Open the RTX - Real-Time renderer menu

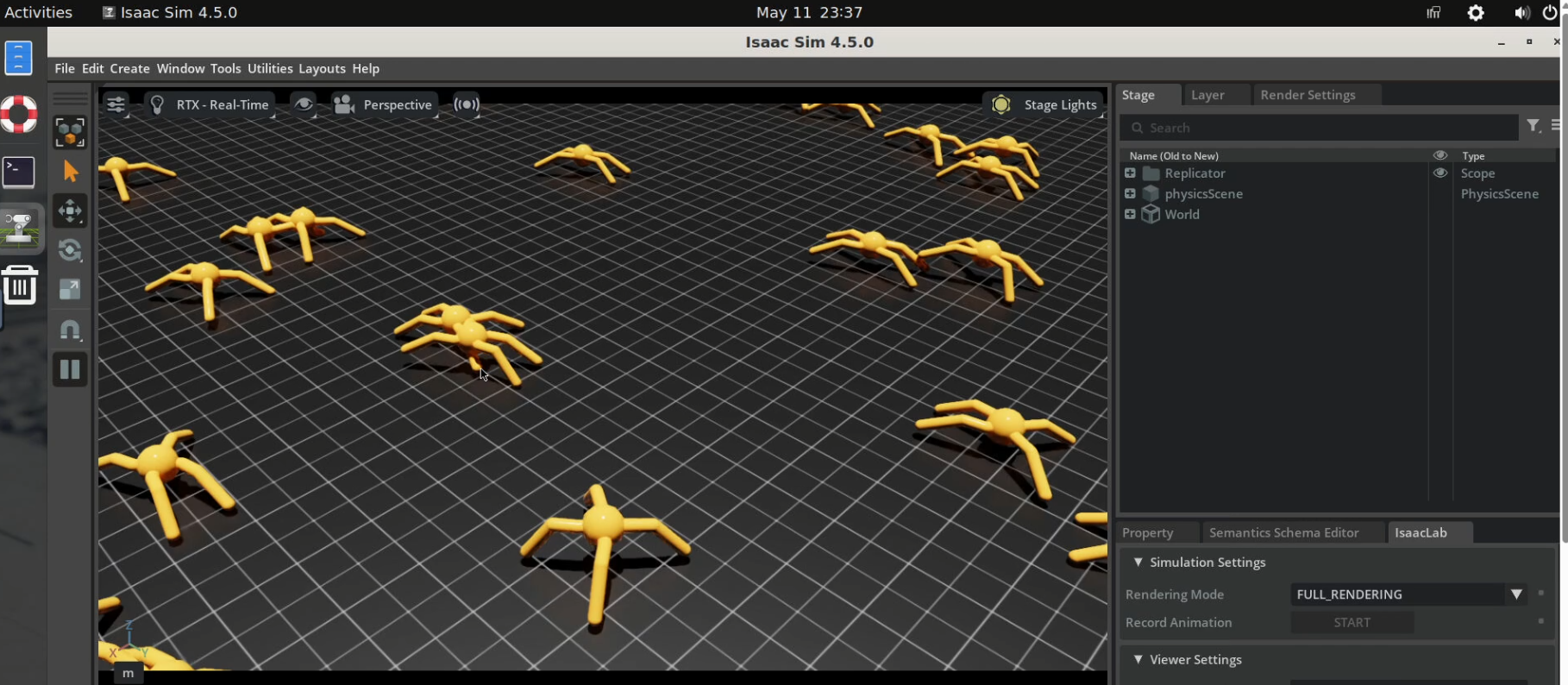click(210, 104)
